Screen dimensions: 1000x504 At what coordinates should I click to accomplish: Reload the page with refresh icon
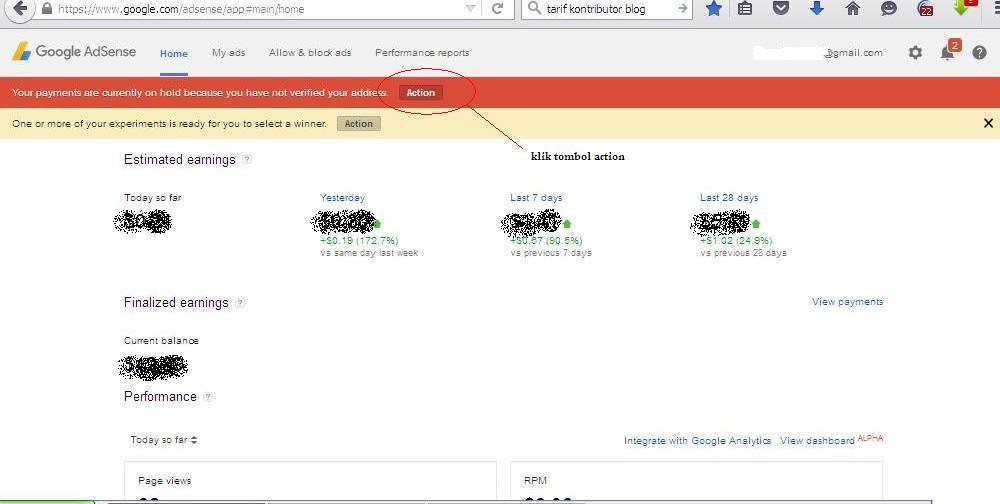pos(497,9)
